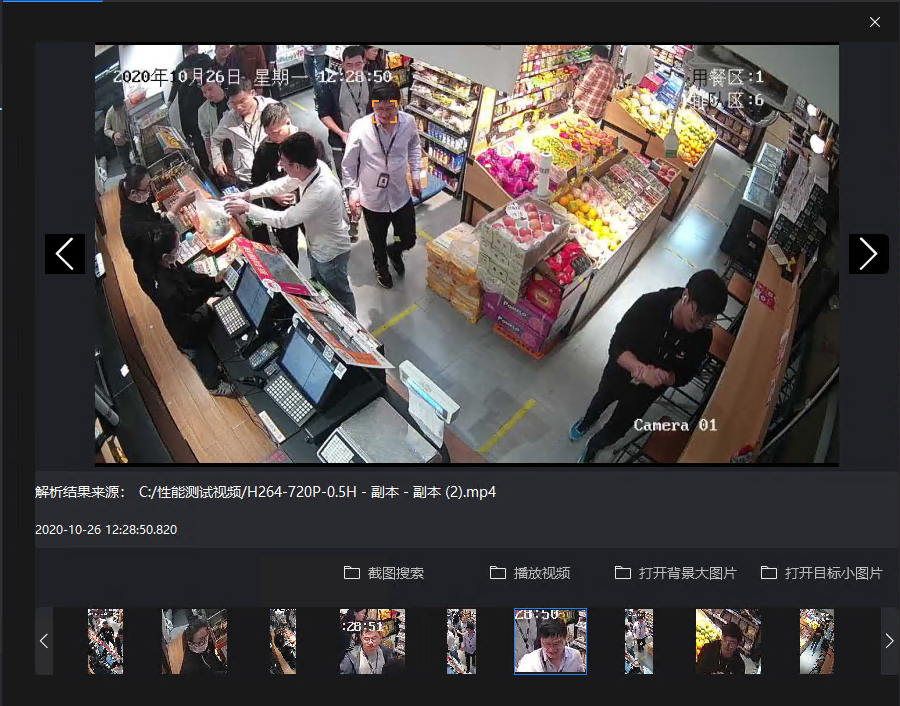Screen dimensions: 900x706
Task: Click the main surveillance image
Action: [x=467, y=254]
